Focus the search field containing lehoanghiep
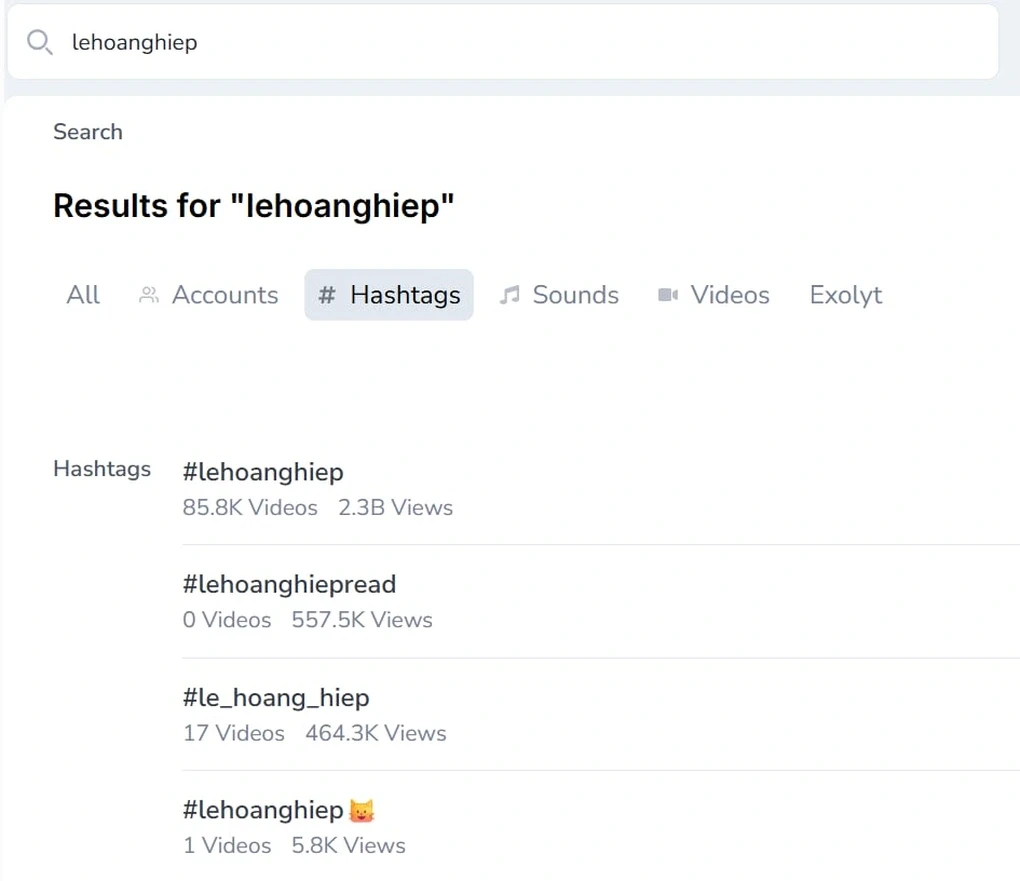The width and height of the screenshot is (1020, 881). coord(503,42)
